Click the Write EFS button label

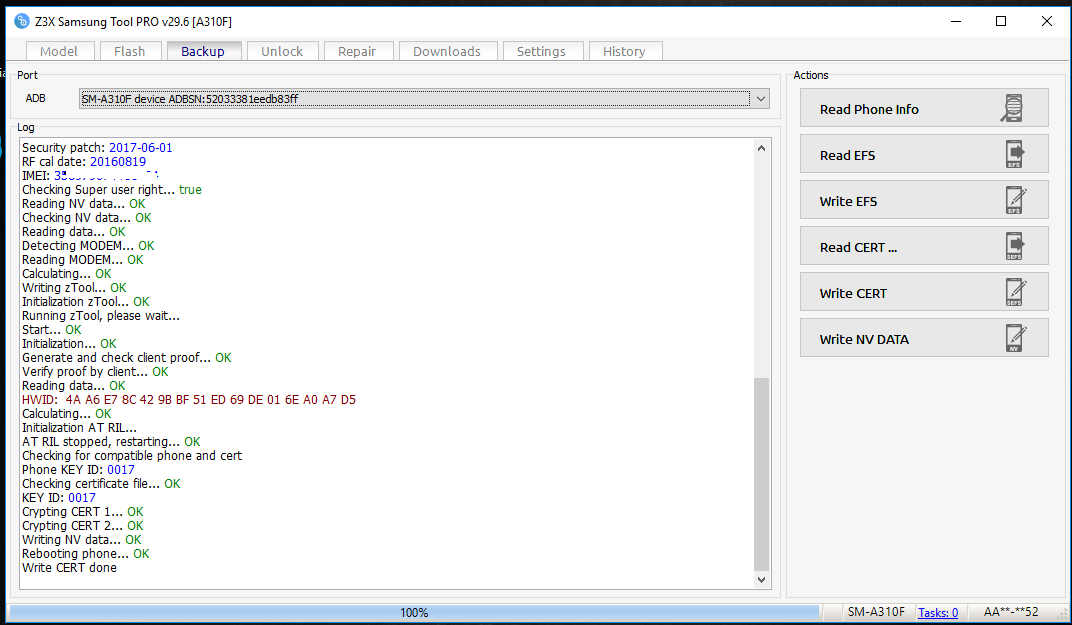pyautogui.click(x=848, y=201)
